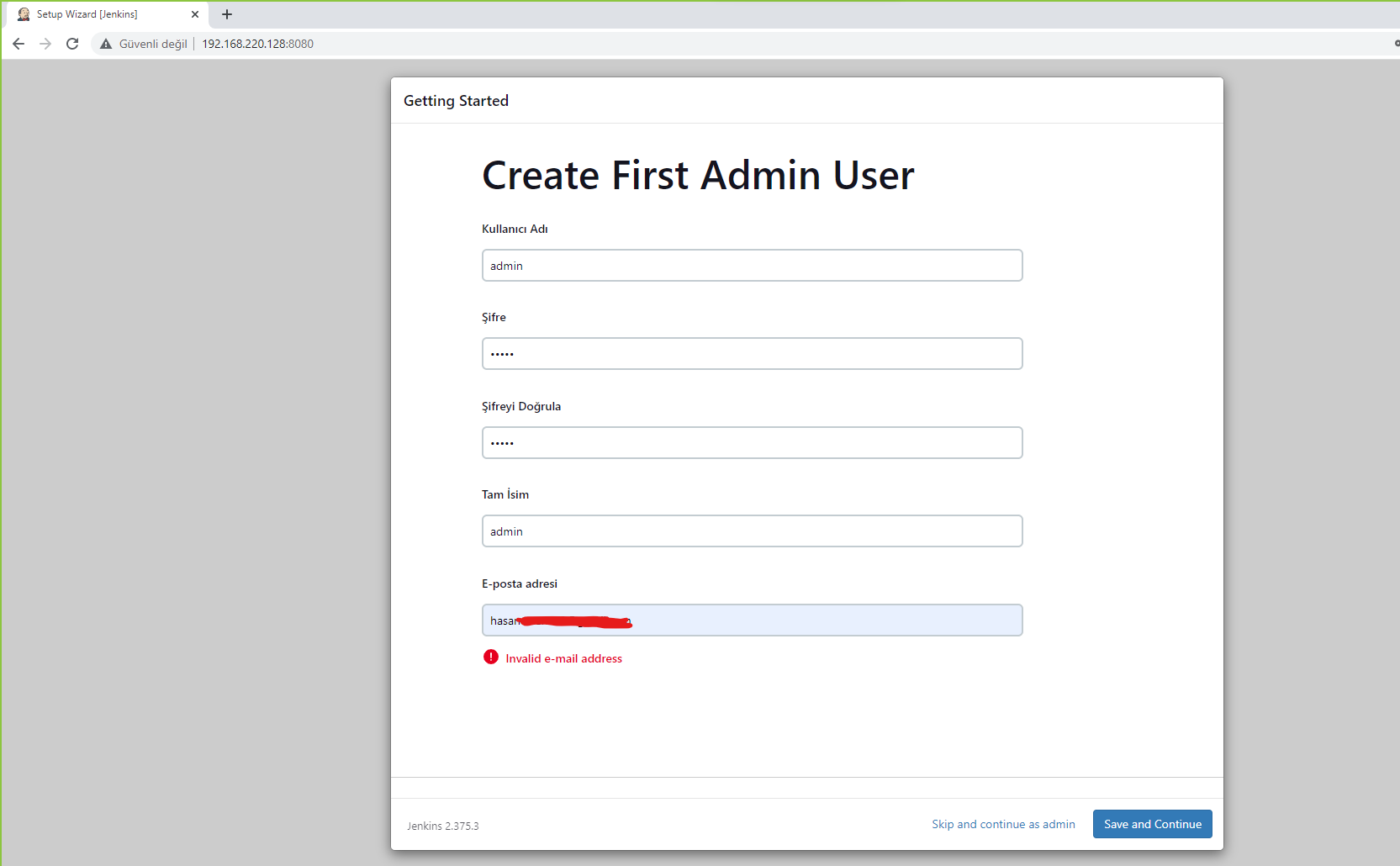Click Skip and continue as admin link
Viewport: 1400px width, 866px height.
[1003, 824]
